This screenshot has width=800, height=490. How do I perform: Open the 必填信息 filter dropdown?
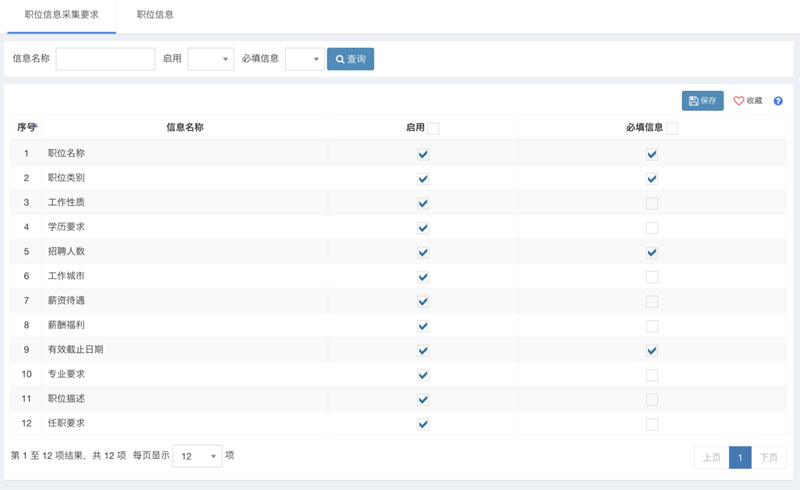tap(304, 59)
